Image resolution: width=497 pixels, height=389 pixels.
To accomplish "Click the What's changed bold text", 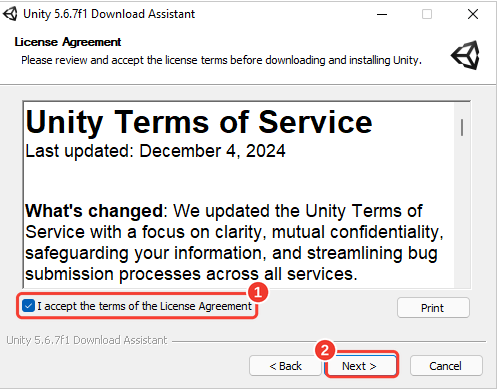I will coord(94,211).
